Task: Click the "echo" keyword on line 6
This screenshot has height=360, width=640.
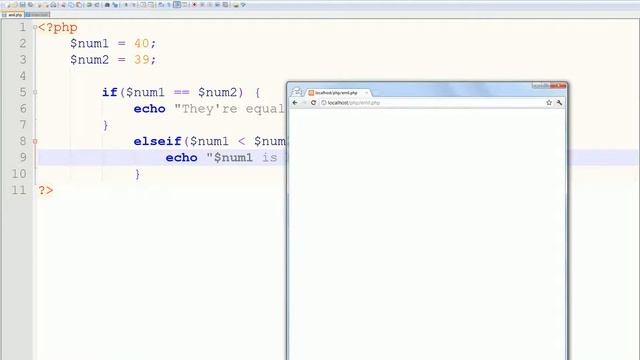Action: [x=149, y=109]
